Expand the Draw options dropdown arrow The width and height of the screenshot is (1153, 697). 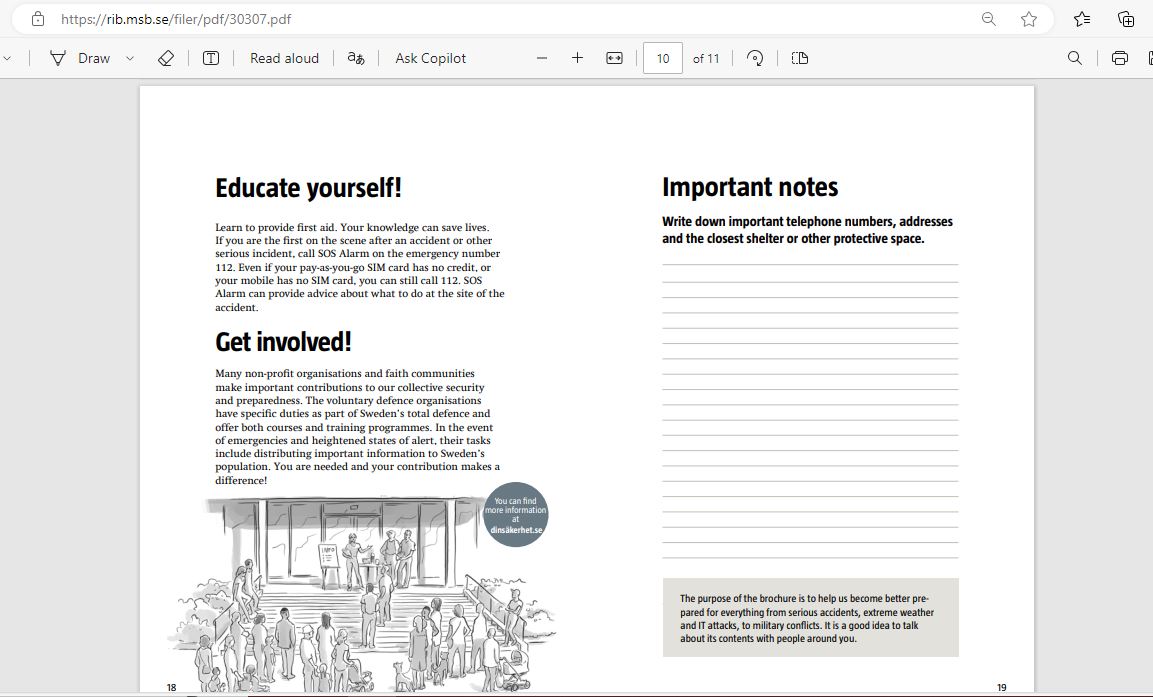[130, 58]
